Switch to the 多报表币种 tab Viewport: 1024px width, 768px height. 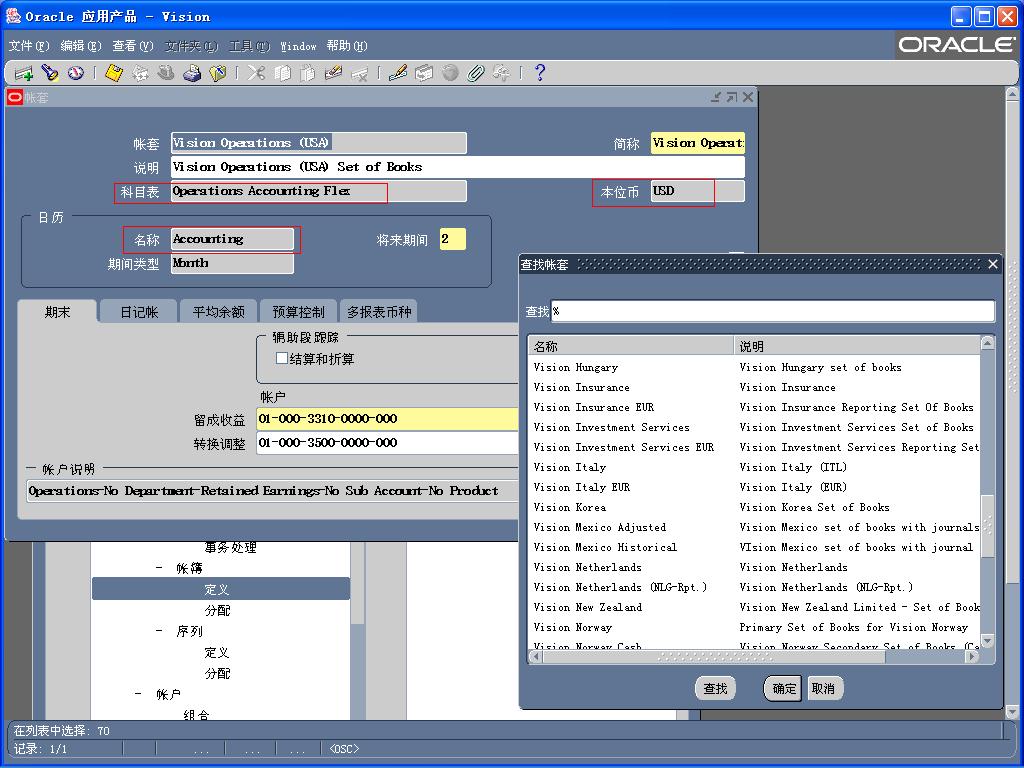(x=379, y=312)
